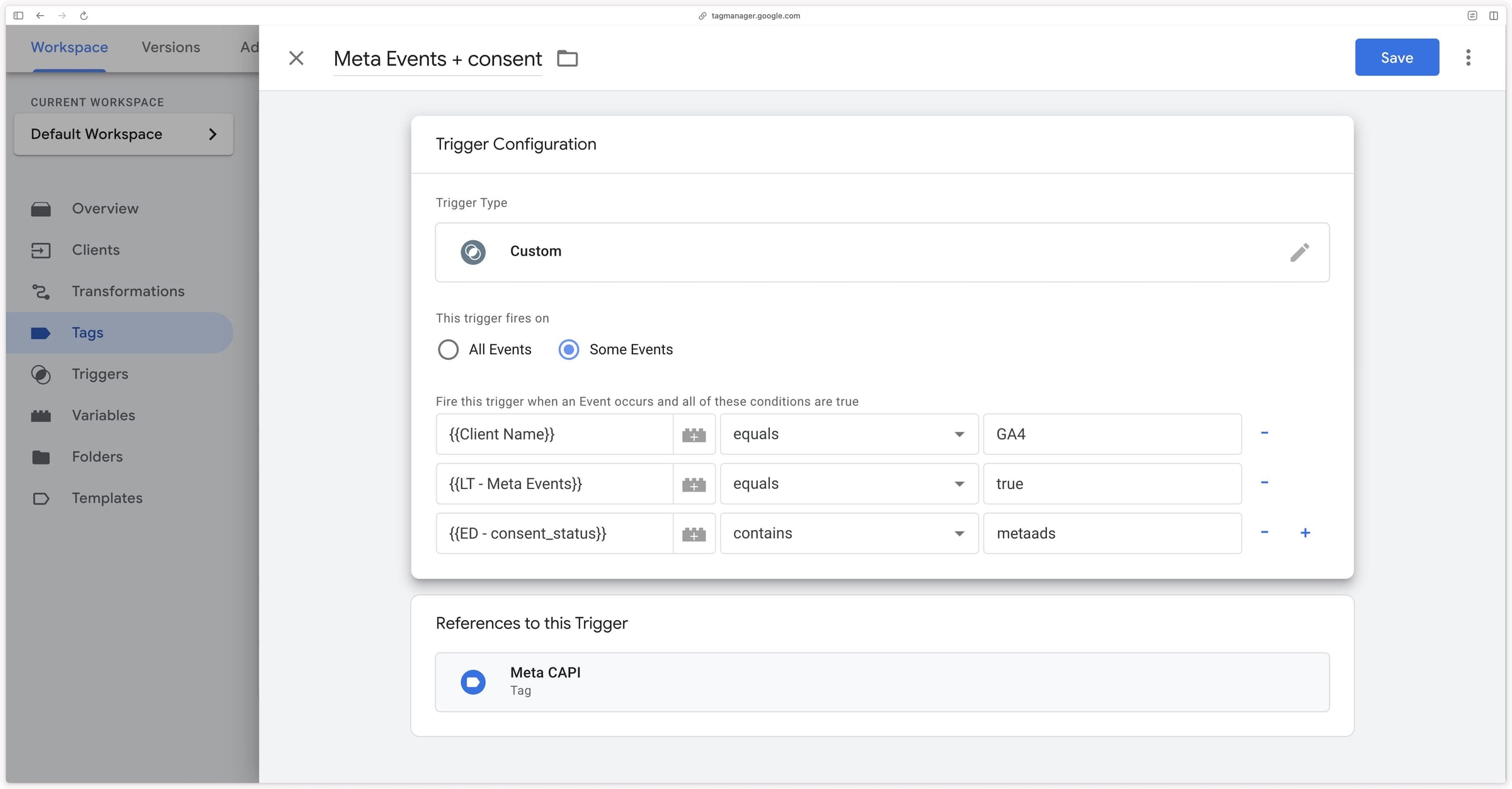Click the split view icon in browser toolbar
The height and width of the screenshot is (789, 1512).
coord(1493,16)
